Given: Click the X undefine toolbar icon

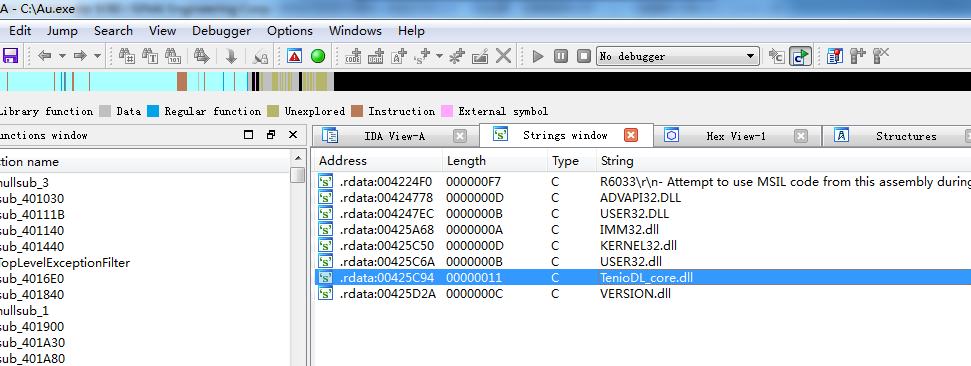Looking at the screenshot, I should [503, 56].
